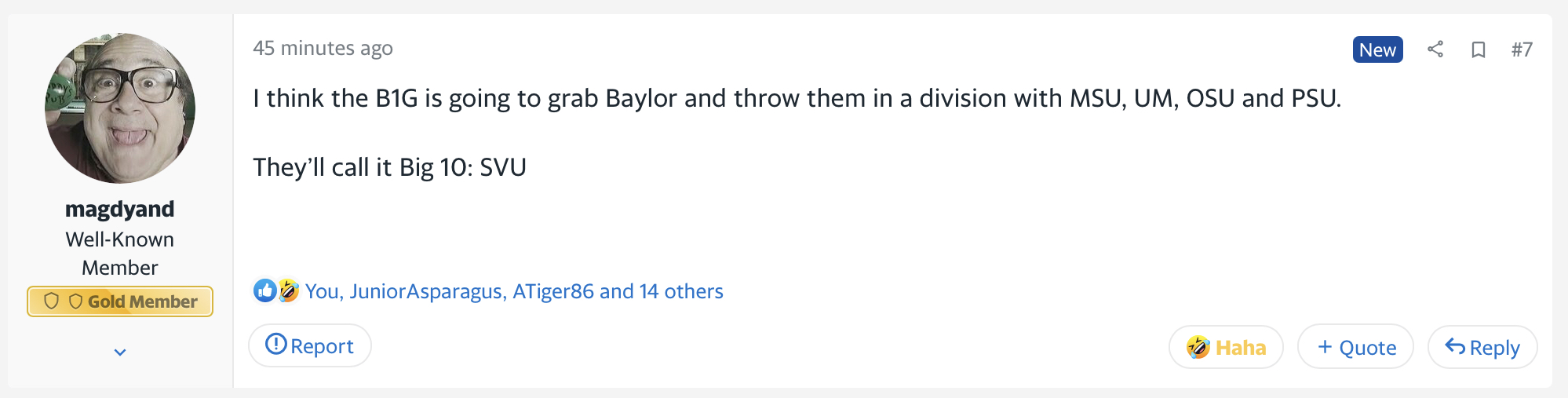Viewport: 1568px width, 398px height.
Task: Report this post
Action: (310, 345)
